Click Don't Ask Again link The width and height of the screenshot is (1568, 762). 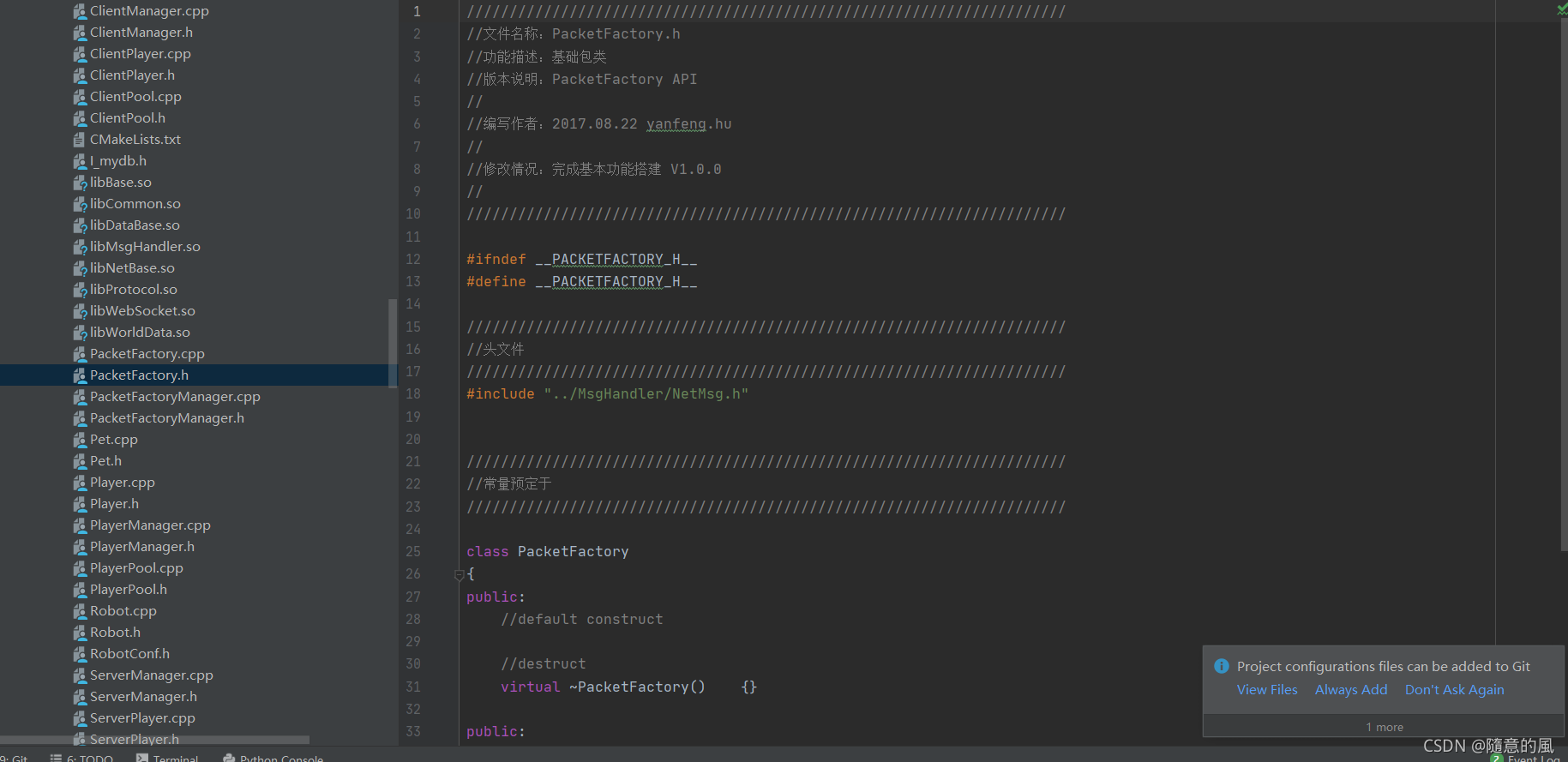click(x=1454, y=690)
